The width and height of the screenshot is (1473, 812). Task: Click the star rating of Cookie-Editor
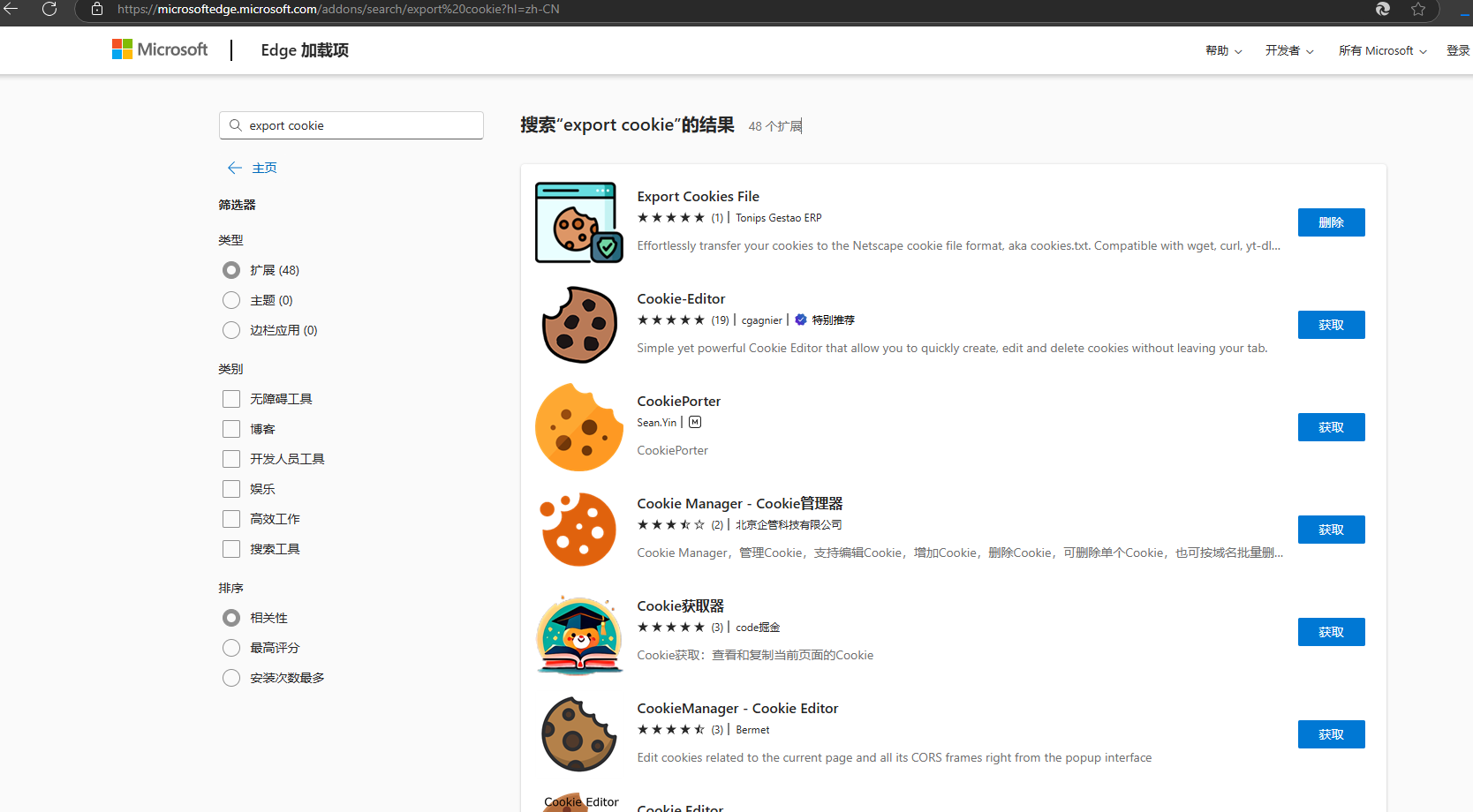point(671,320)
